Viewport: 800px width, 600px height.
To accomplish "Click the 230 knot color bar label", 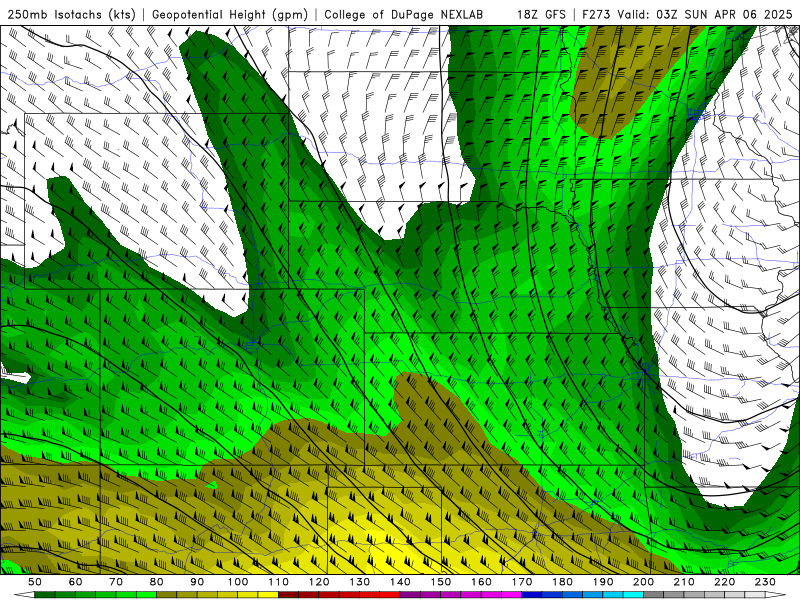I will tap(765, 582).
